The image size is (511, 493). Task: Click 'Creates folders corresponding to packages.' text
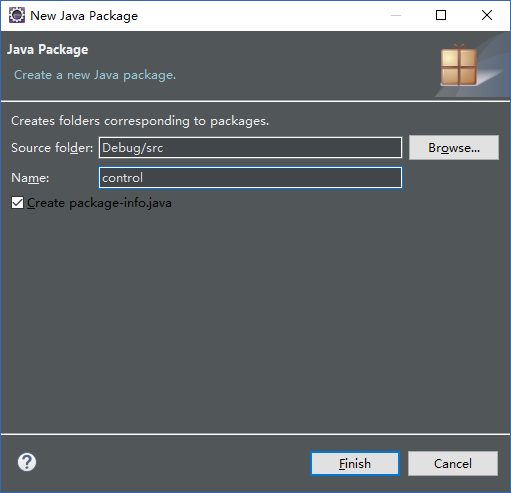pos(140,121)
